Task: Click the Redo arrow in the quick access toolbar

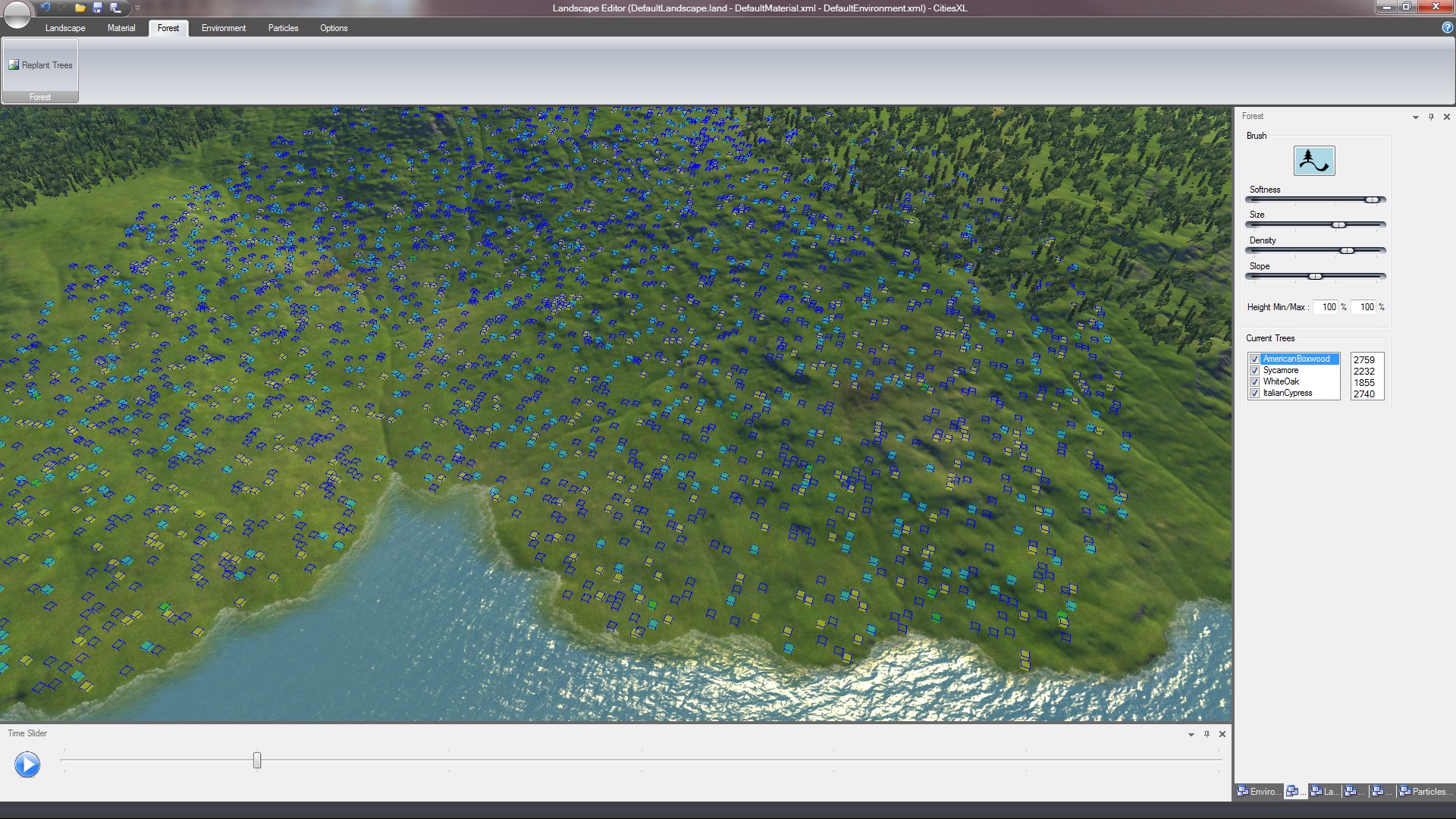Action: click(62, 8)
